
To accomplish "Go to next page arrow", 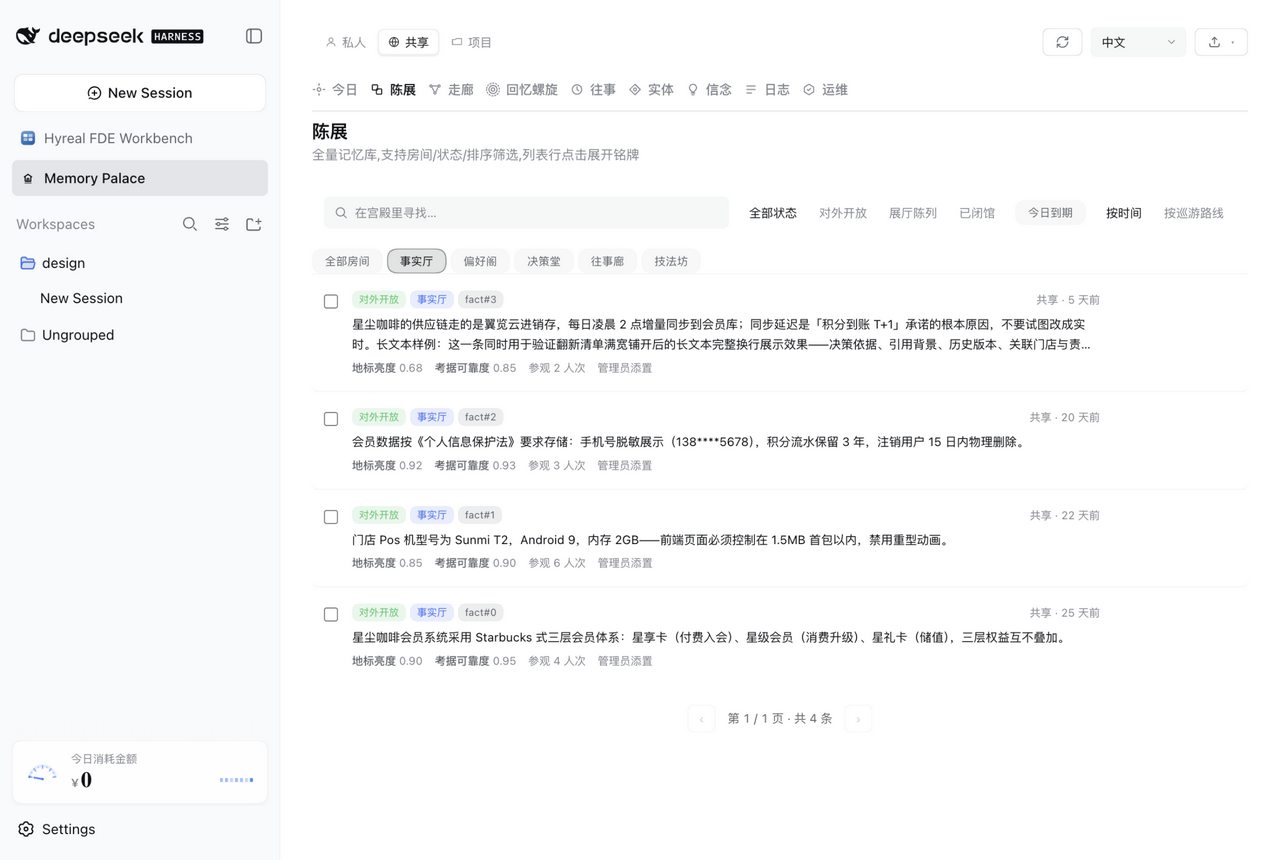I will tap(858, 719).
